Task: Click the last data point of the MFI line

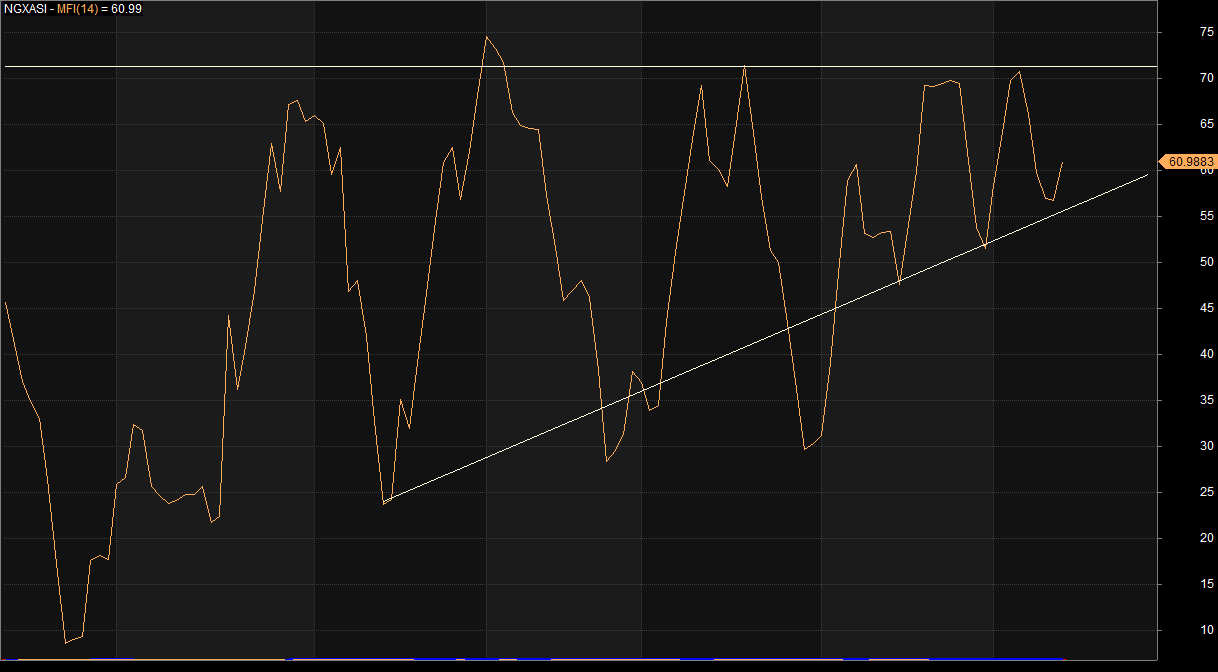Action: tap(1062, 162)
